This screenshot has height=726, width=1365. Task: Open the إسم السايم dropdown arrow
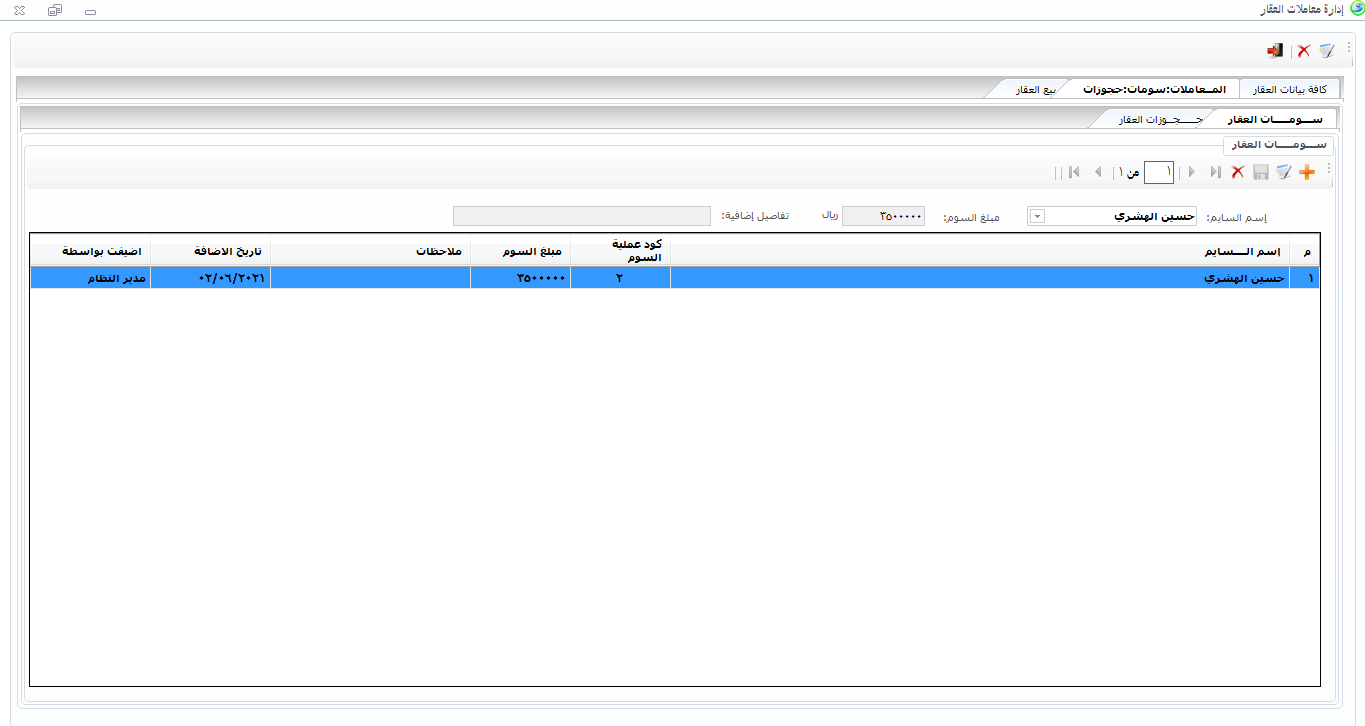coord(1037,217)
